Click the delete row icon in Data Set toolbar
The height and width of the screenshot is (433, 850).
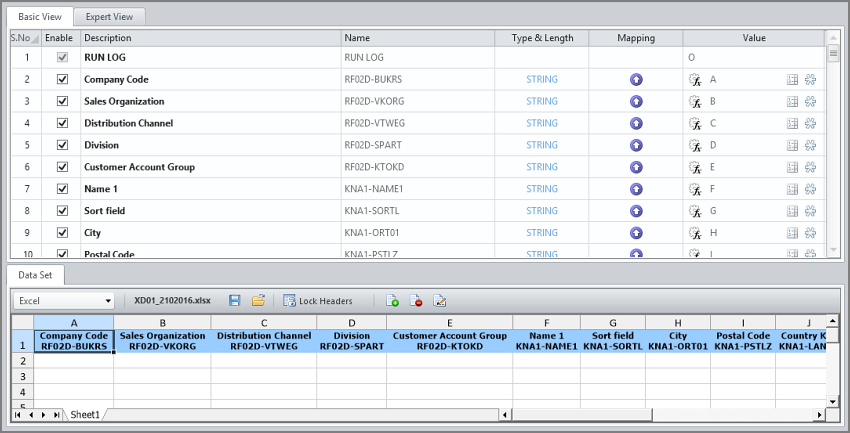[416, 300]
